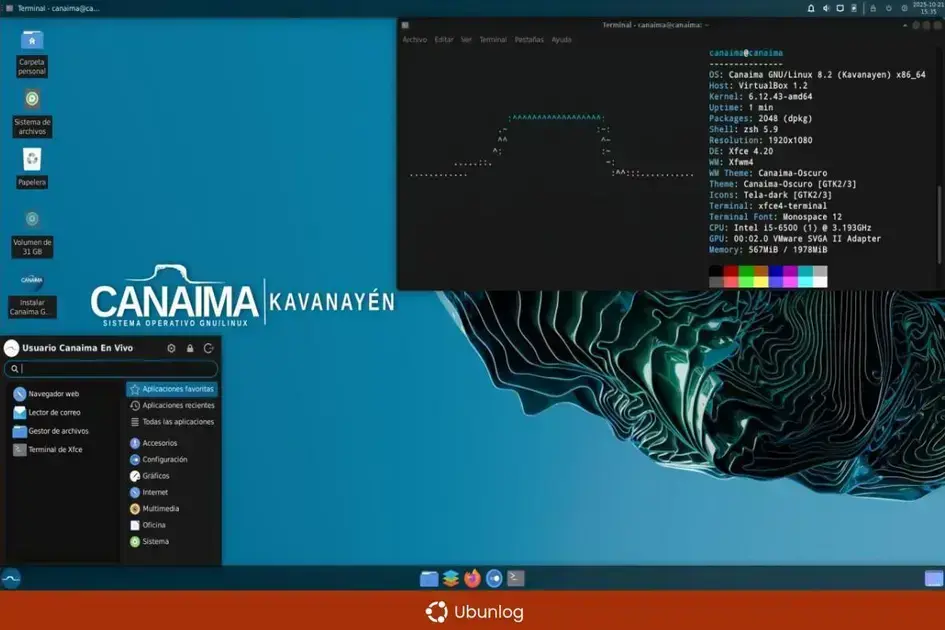Screen dimensions: 945x630
Task: Select the Todas las aplicaciones category
Action: point(172,422)
